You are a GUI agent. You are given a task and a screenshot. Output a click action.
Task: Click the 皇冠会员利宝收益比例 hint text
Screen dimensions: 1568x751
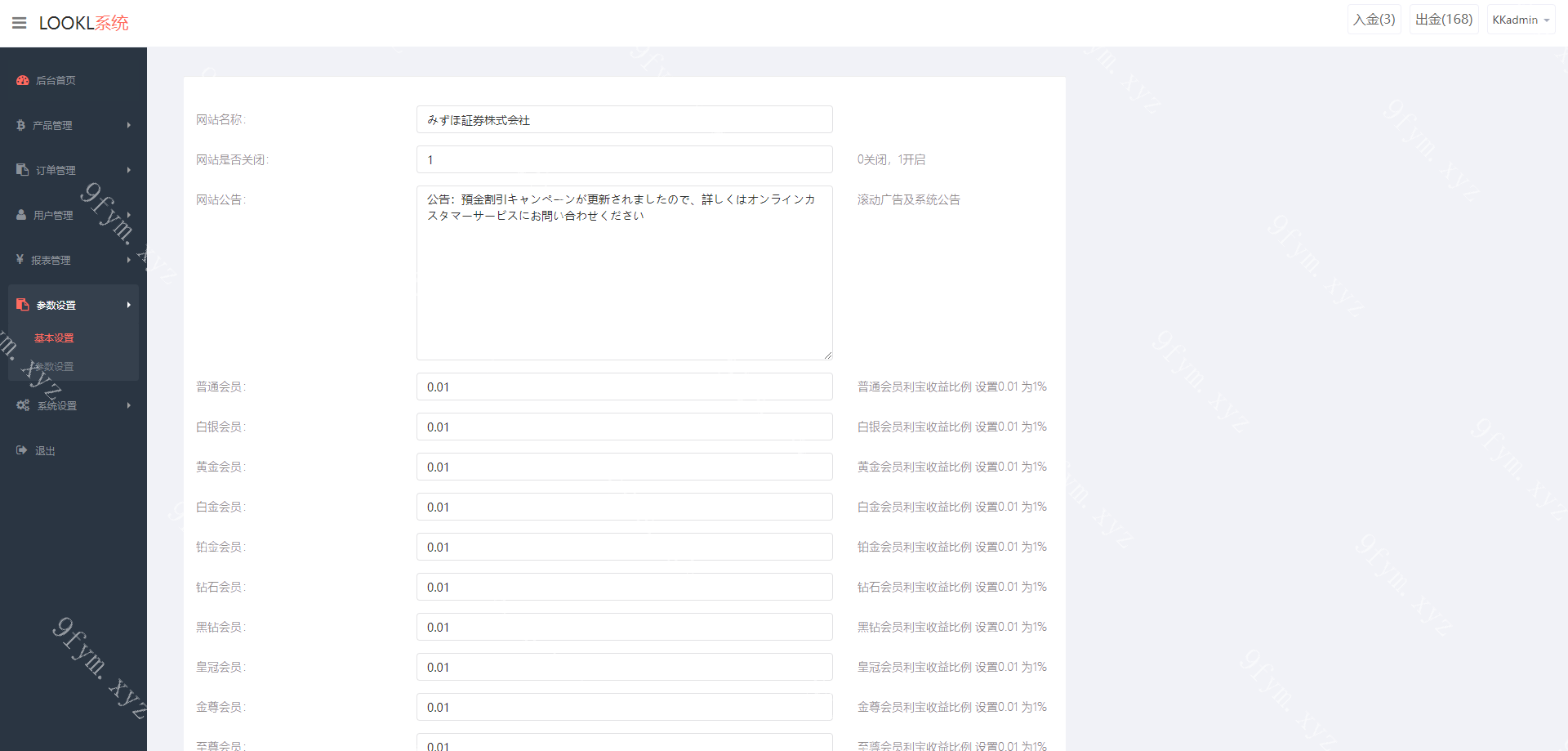(x=952, y=667)
